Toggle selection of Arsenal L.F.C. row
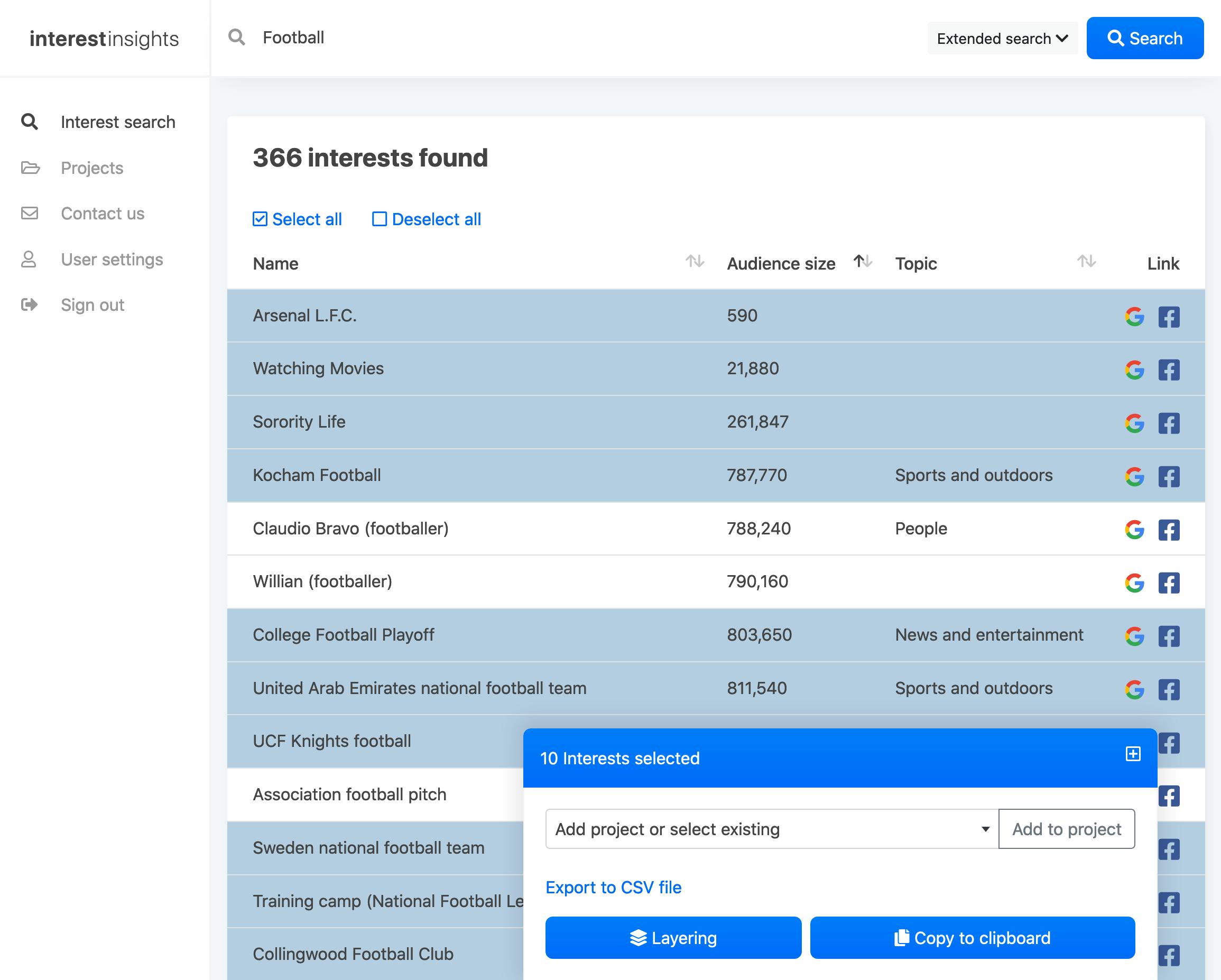Viewport: 1221px width, 980px height. click(716, 316)
